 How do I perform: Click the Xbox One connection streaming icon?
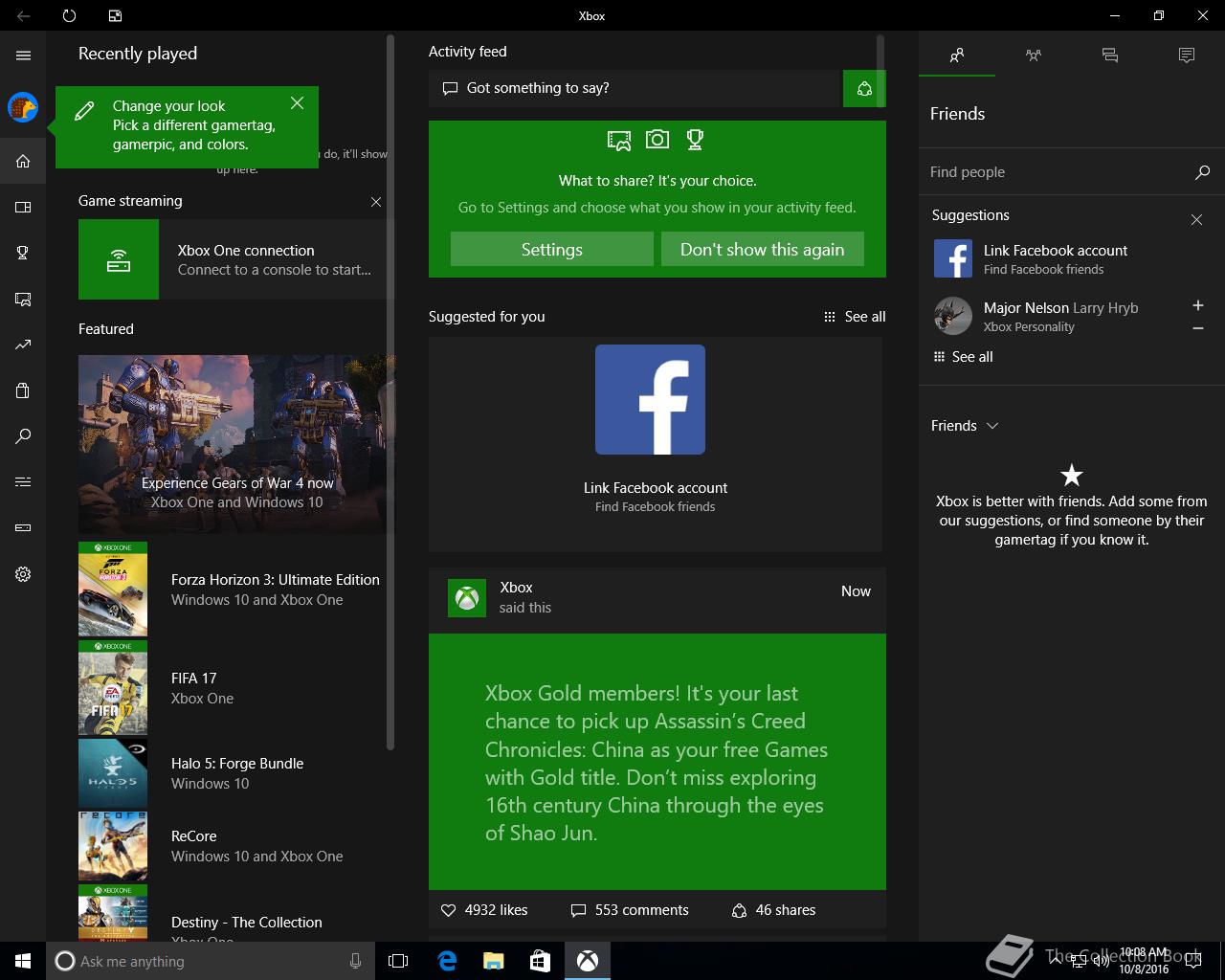[x=119, y=259]
